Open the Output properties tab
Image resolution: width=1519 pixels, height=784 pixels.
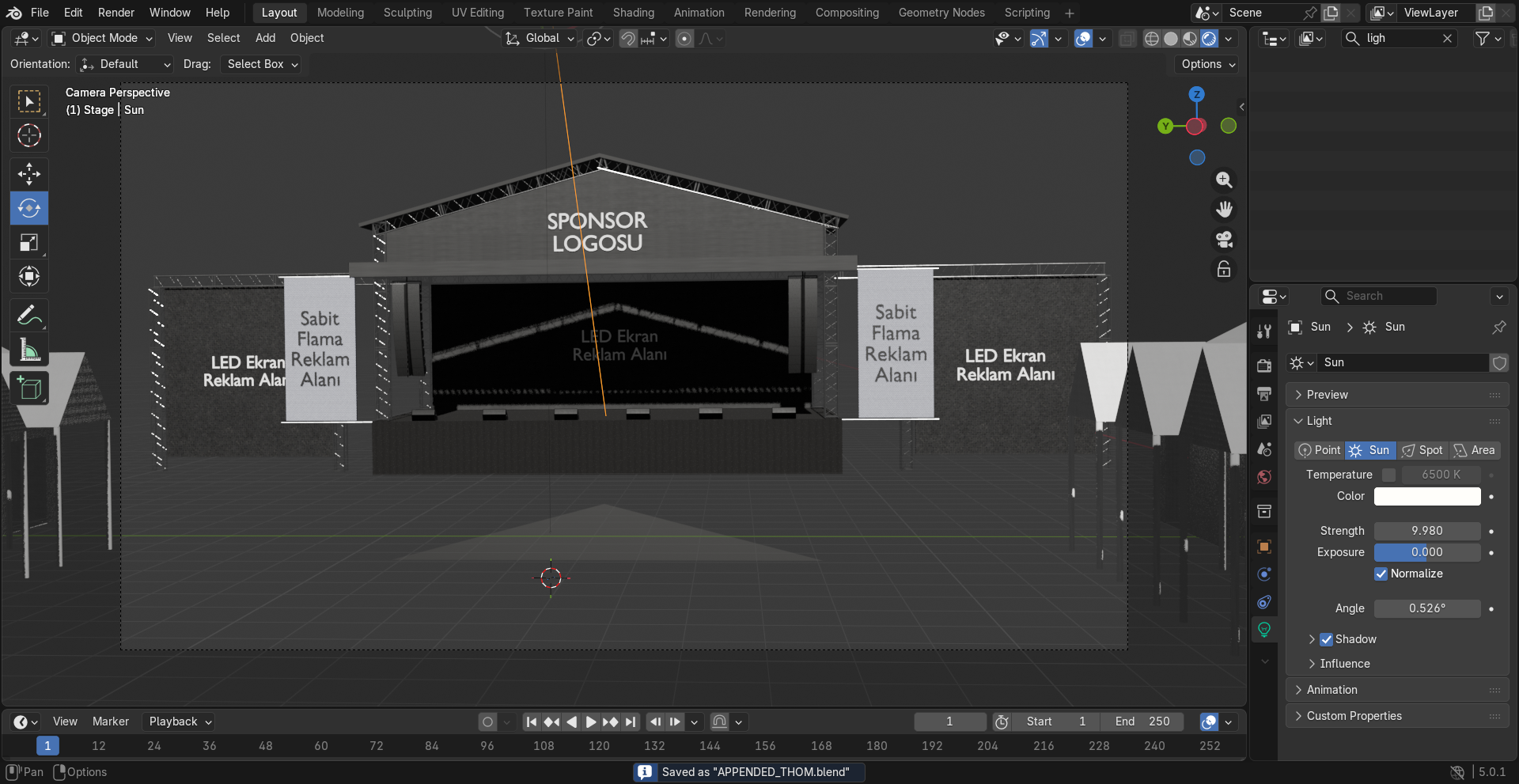(1264, 393)
